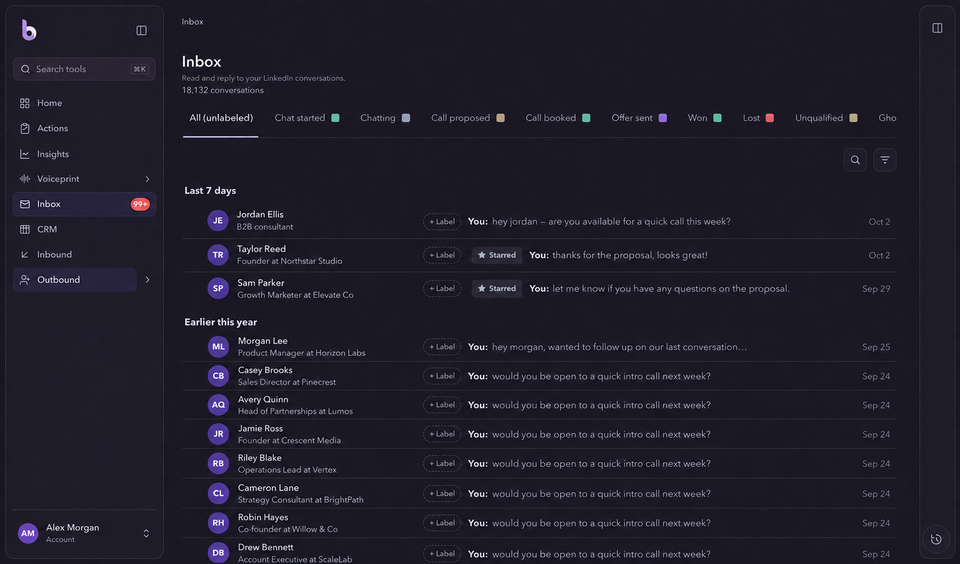Switch to the Chatting tab
The image size is (960, 564).
[385, 118]
